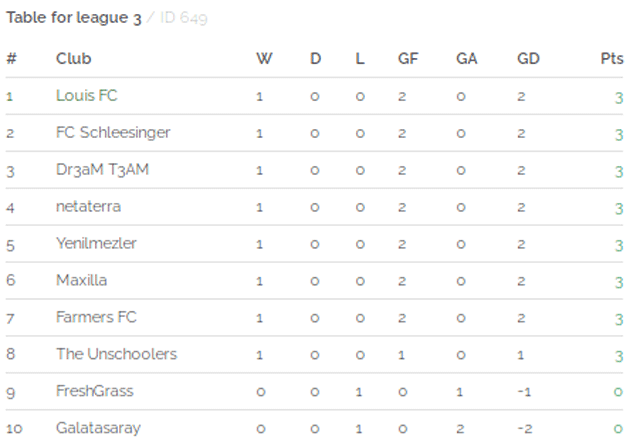The image size is (640, 446).
Task: Select the Table for league 3 heading
Action: (74, 18)
